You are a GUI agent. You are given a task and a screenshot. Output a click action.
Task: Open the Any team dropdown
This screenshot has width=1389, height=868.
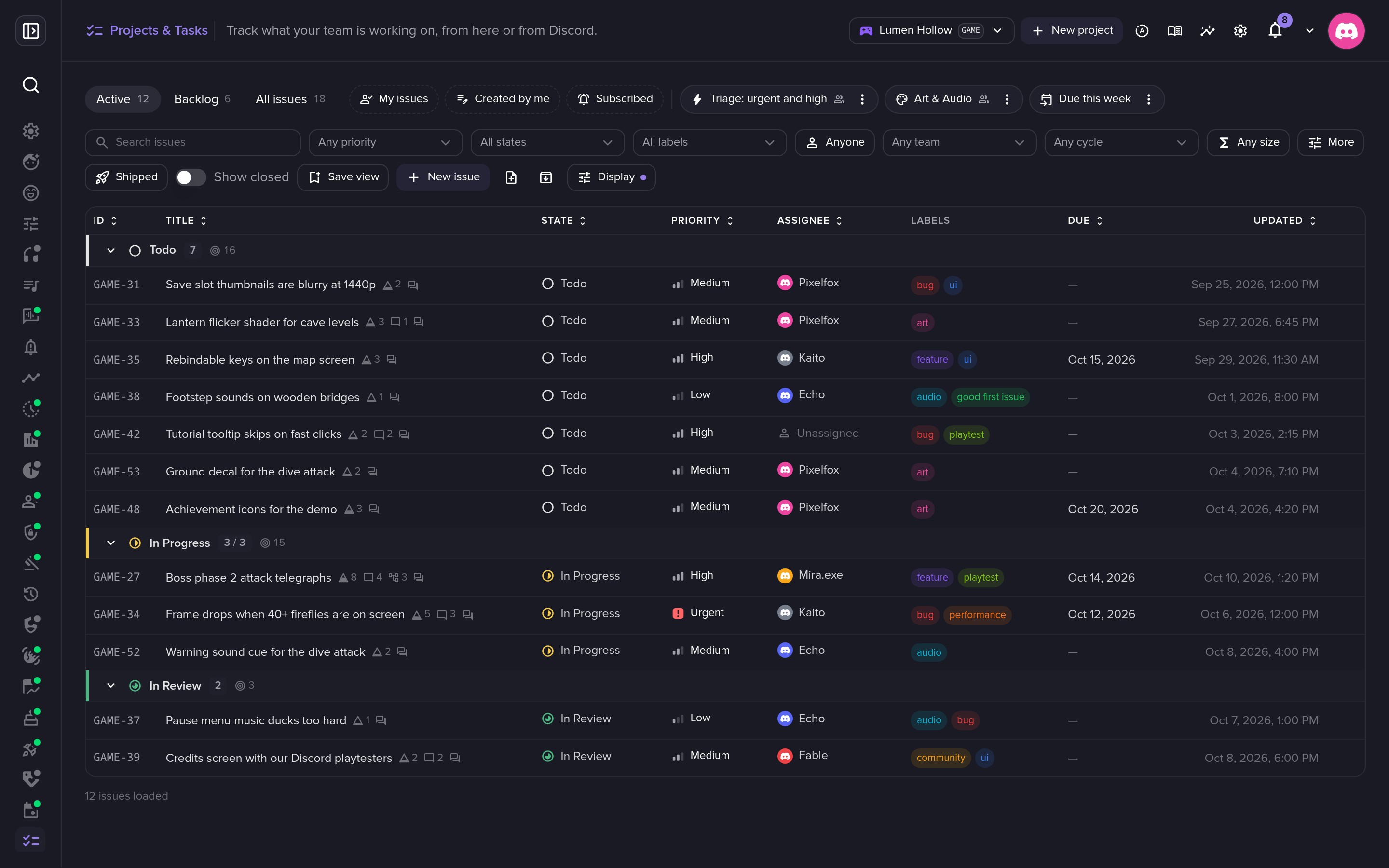pyautogui.click(x=959, y=142)
